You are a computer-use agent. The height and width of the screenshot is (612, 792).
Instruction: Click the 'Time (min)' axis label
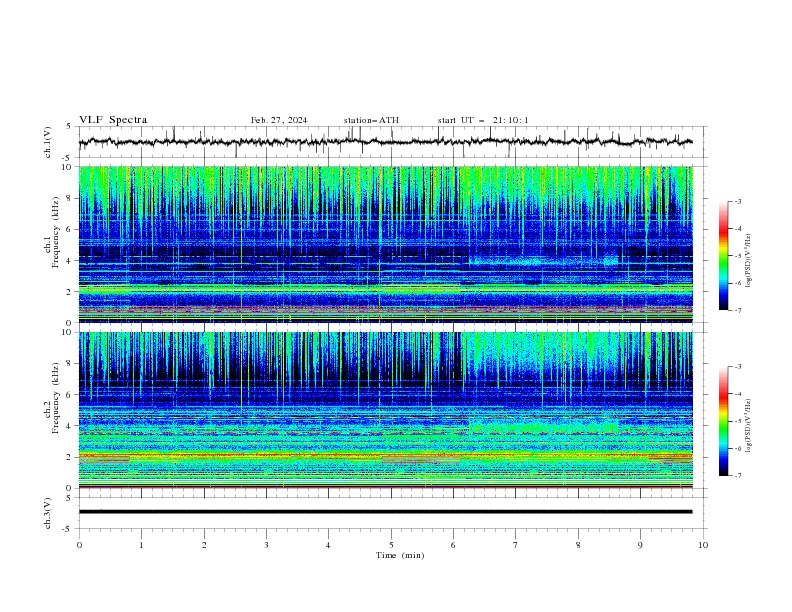(x=400, y=555)
